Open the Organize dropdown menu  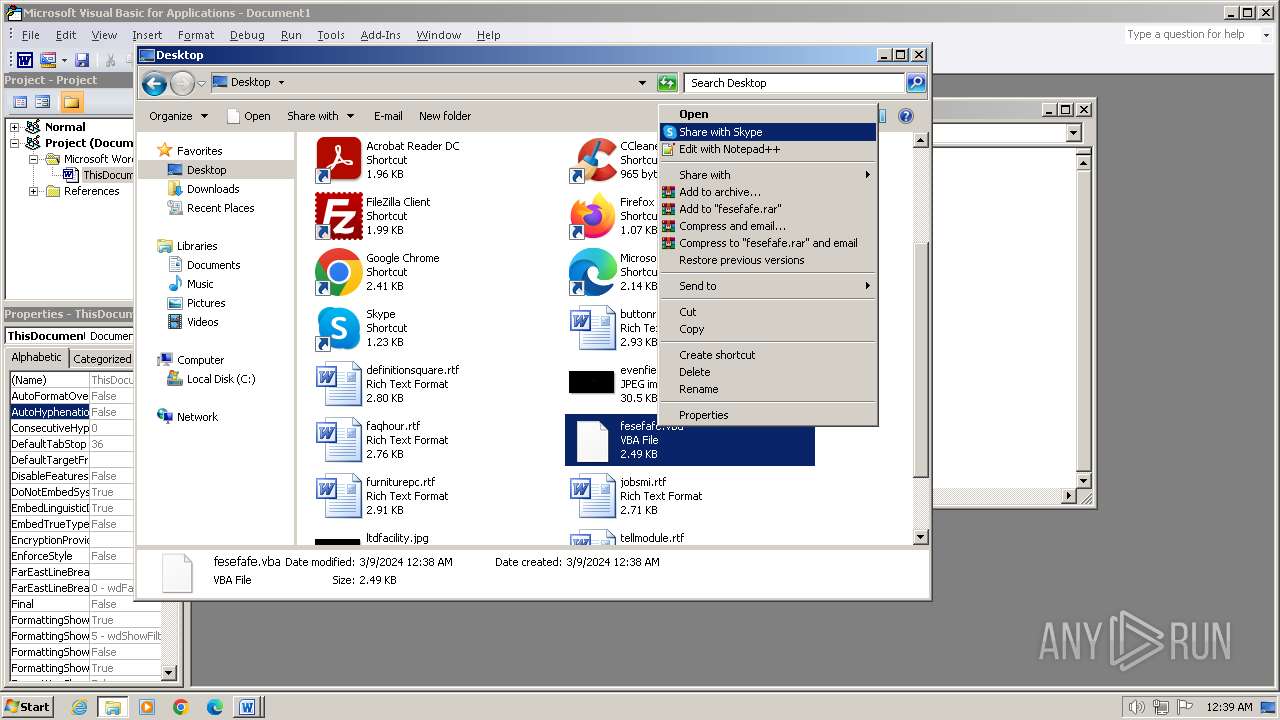click(179, 116)
